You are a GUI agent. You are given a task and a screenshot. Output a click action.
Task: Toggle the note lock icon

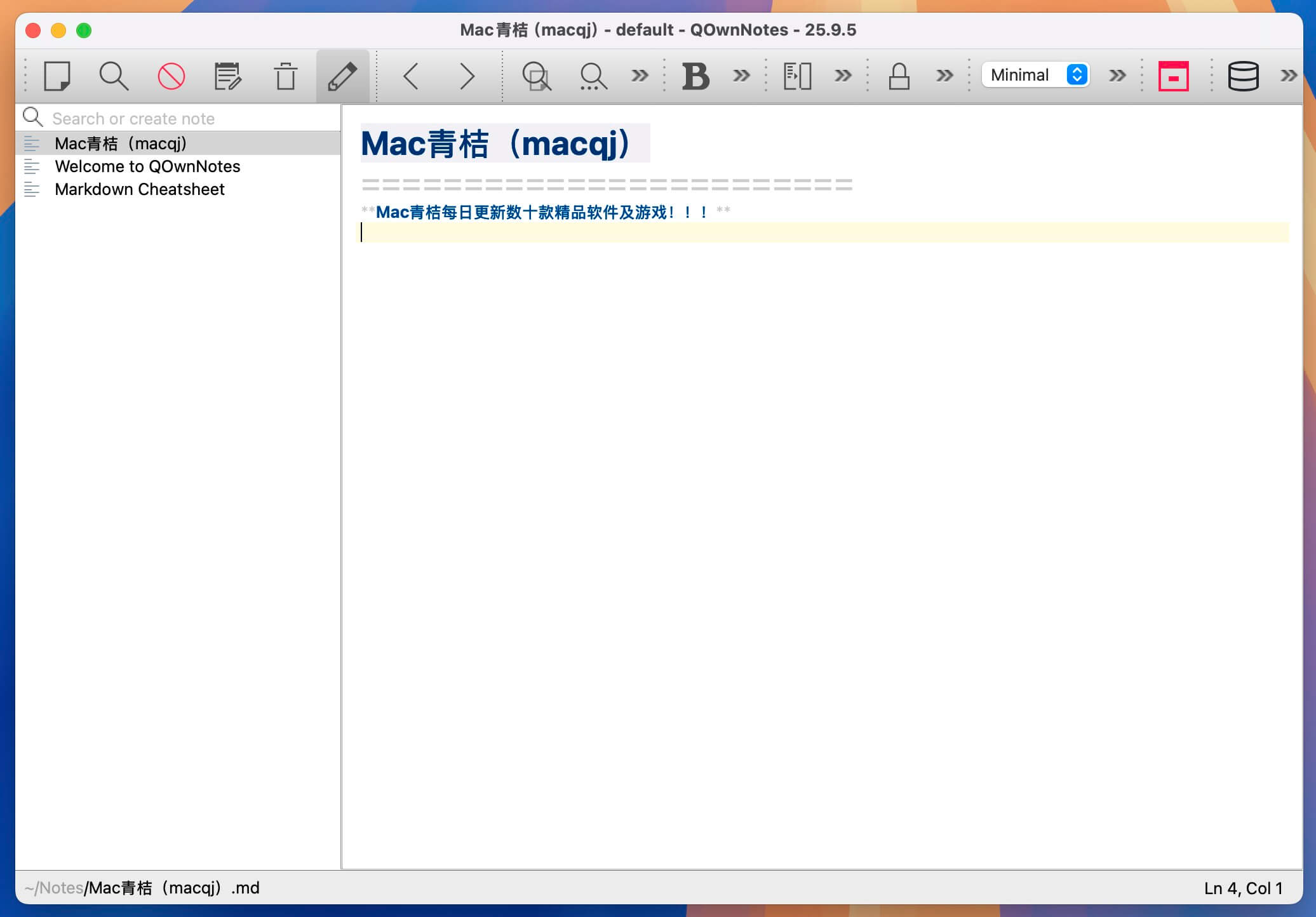pos(899,76)
